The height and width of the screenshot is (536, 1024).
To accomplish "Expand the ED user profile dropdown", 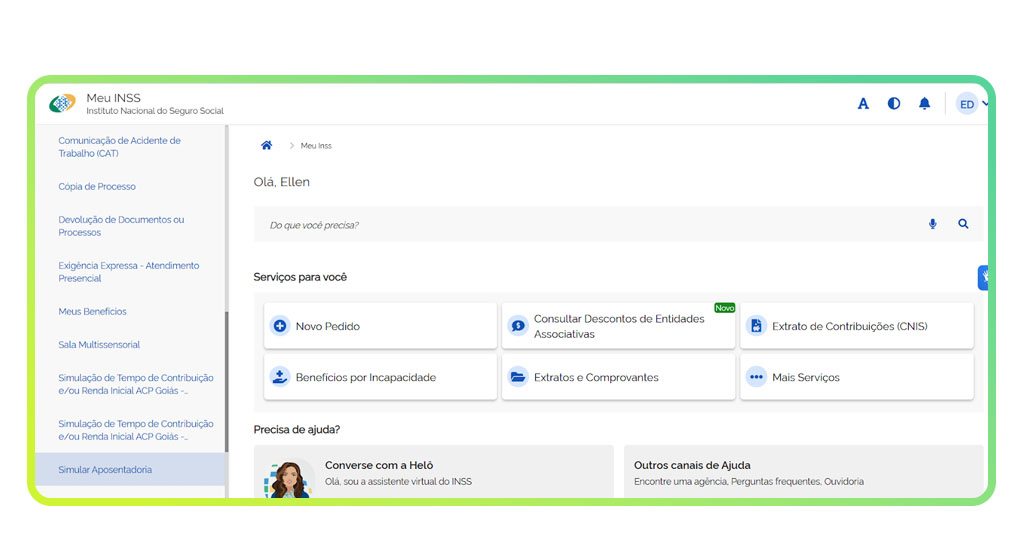I will coord(972,104).
